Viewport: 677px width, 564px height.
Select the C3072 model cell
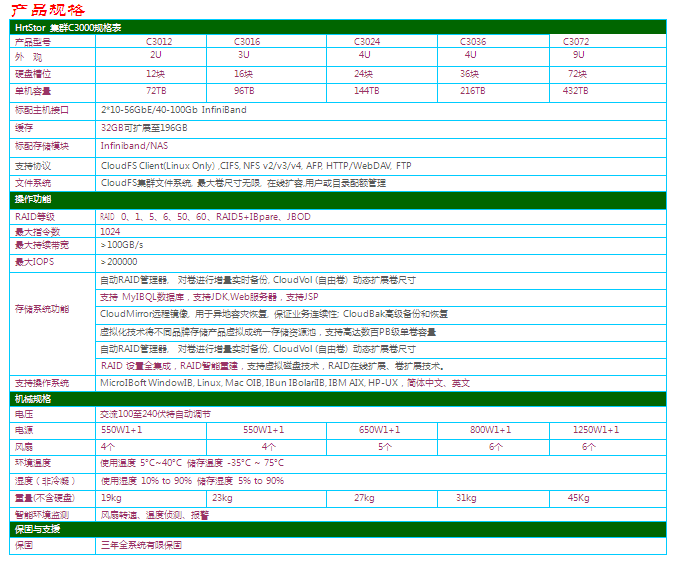tap(576, 42)
